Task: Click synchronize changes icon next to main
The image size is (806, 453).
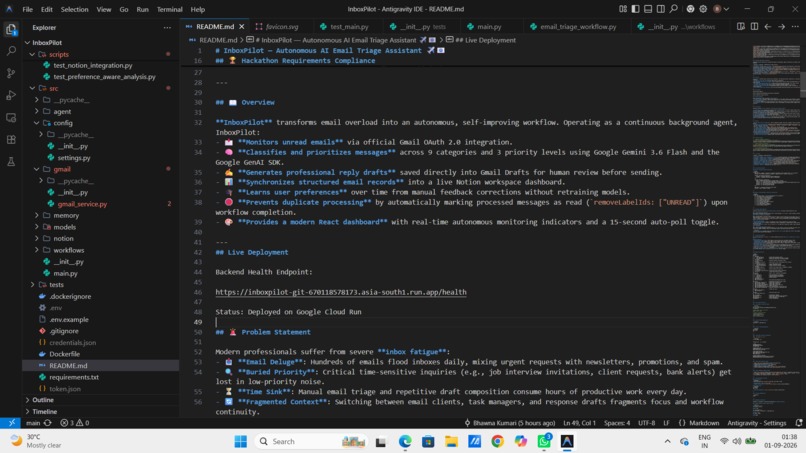Action: pos(48,423)
